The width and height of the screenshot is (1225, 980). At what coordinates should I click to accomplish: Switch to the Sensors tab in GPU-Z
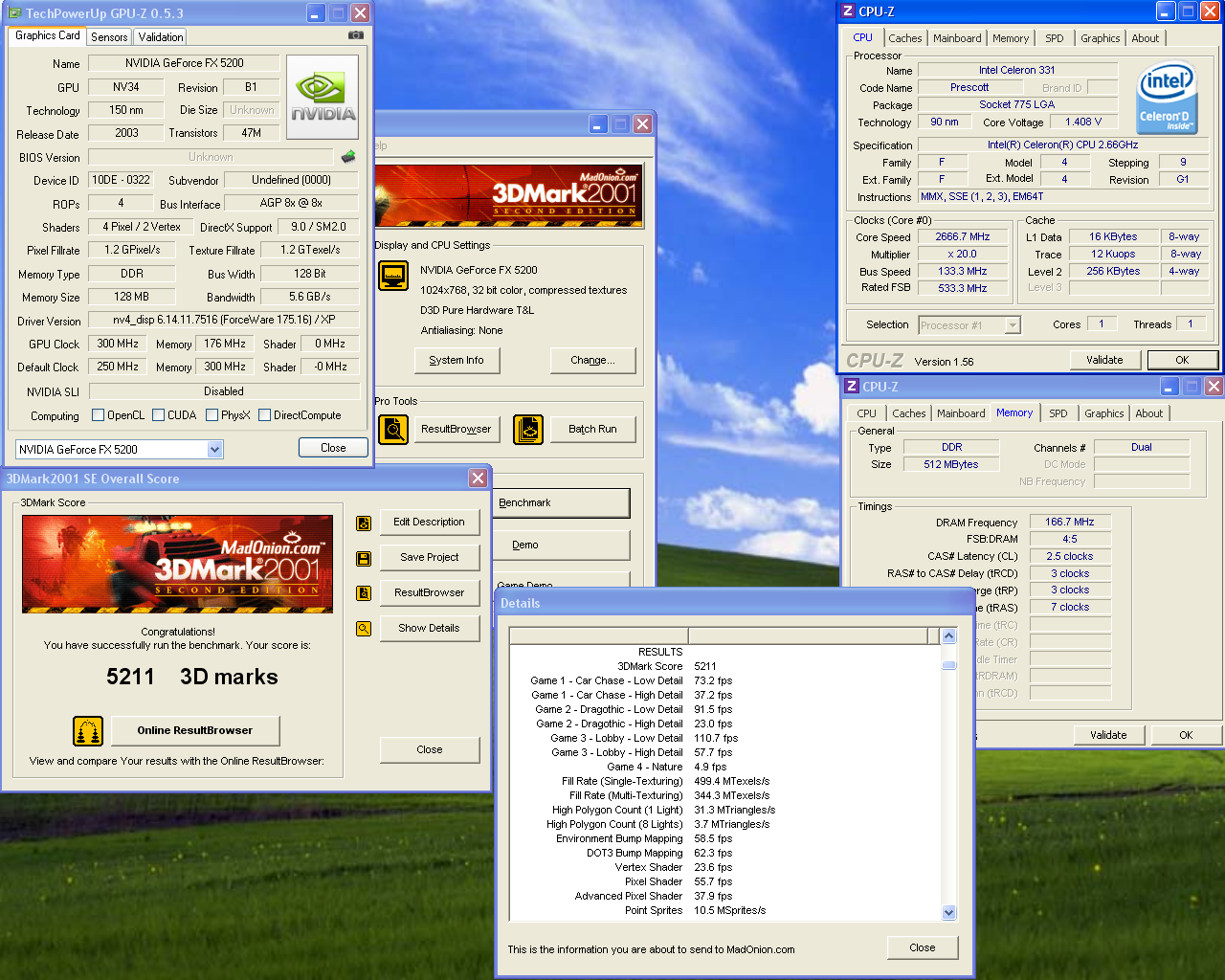tap(109, 36)
